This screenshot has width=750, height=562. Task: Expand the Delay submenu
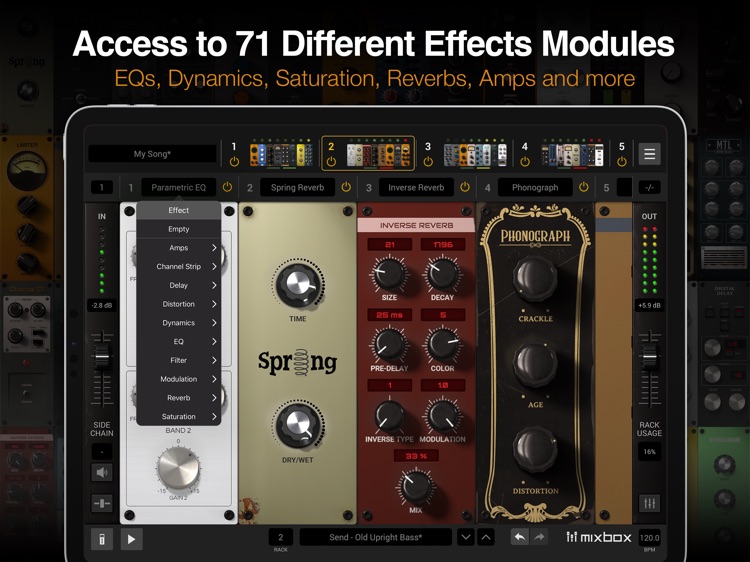pyautogui.click(x=178, y=285)
